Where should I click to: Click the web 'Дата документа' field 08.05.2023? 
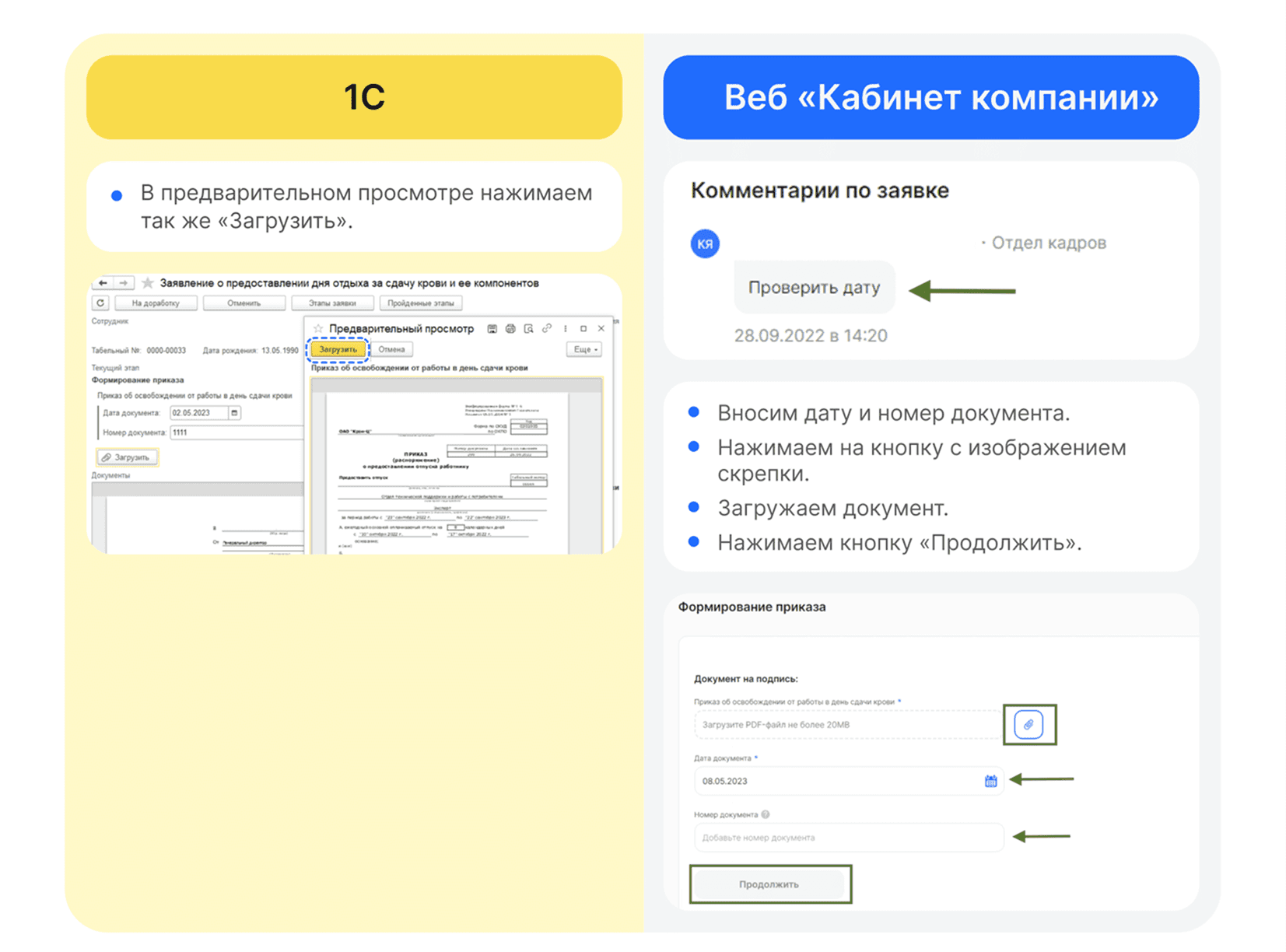click(848, 781)
